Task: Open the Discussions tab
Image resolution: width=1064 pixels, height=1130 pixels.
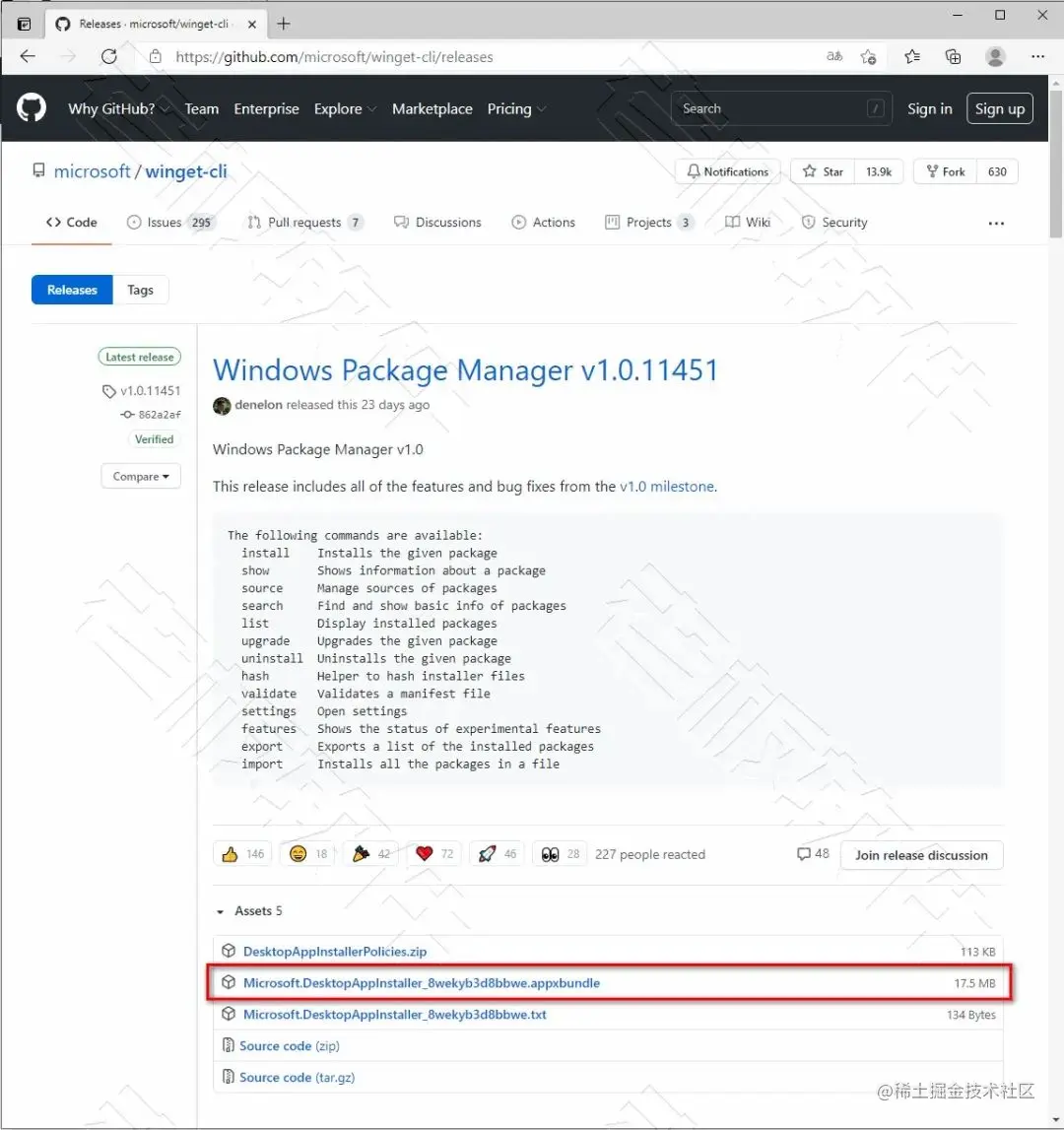Action: coord(437,223)
